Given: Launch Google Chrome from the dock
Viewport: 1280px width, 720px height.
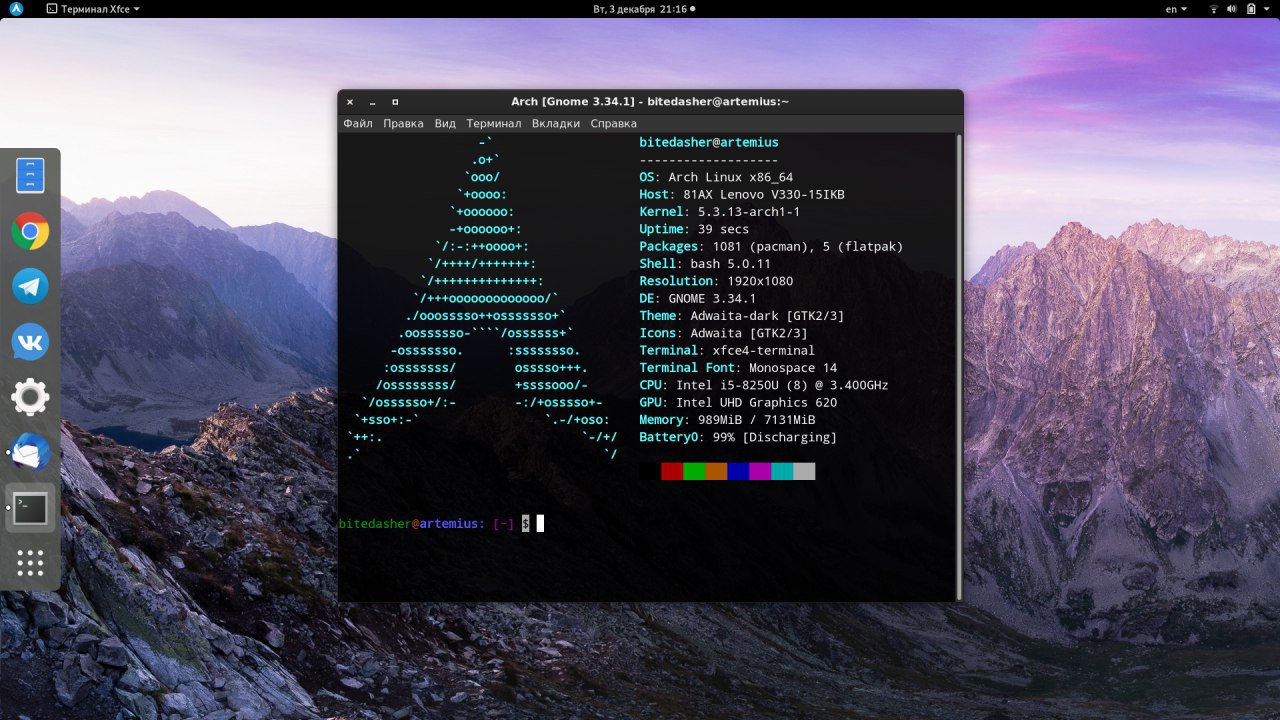Looking at the screenshot, I should pos(30,232).
